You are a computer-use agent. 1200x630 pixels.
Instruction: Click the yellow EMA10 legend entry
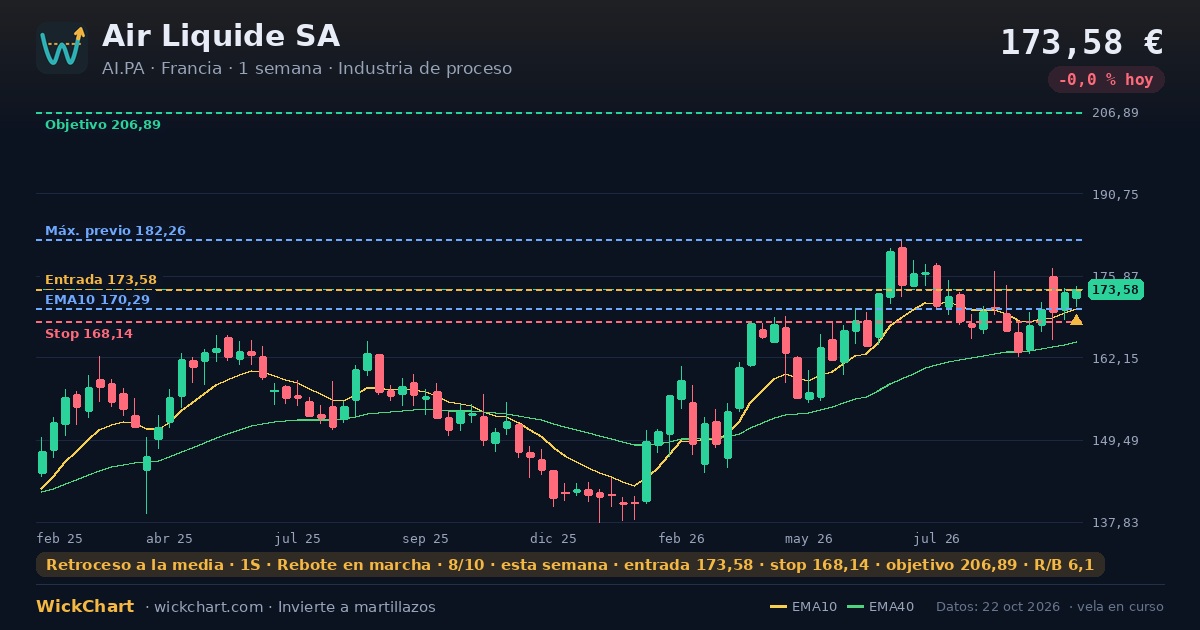coord(804,607)
